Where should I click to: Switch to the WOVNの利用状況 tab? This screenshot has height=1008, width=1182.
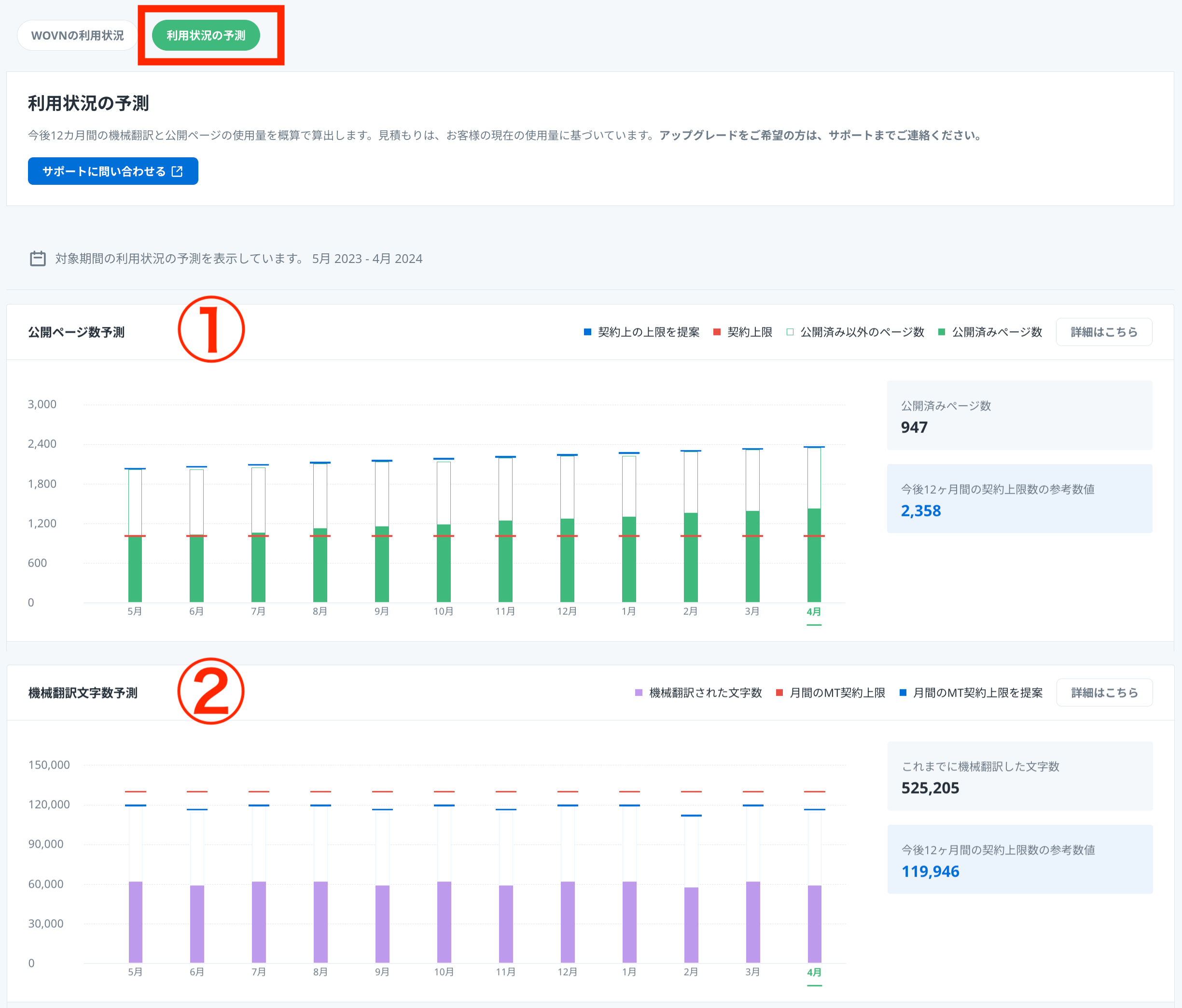78,35
